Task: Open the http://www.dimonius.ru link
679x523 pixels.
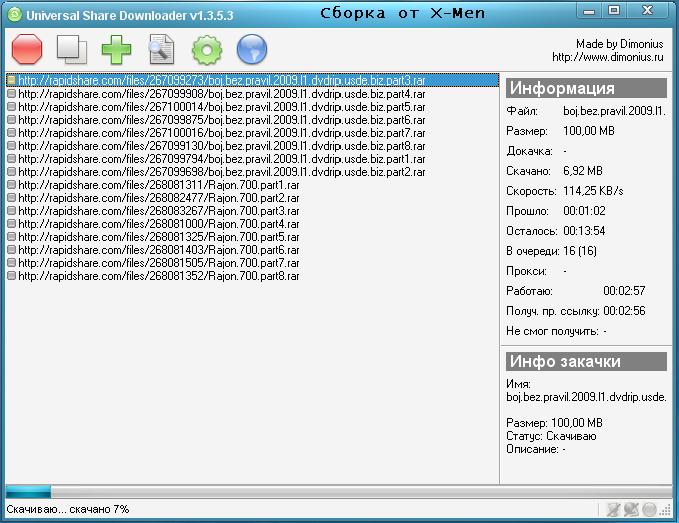Action: pyautogui.click(x=608, y=57)
